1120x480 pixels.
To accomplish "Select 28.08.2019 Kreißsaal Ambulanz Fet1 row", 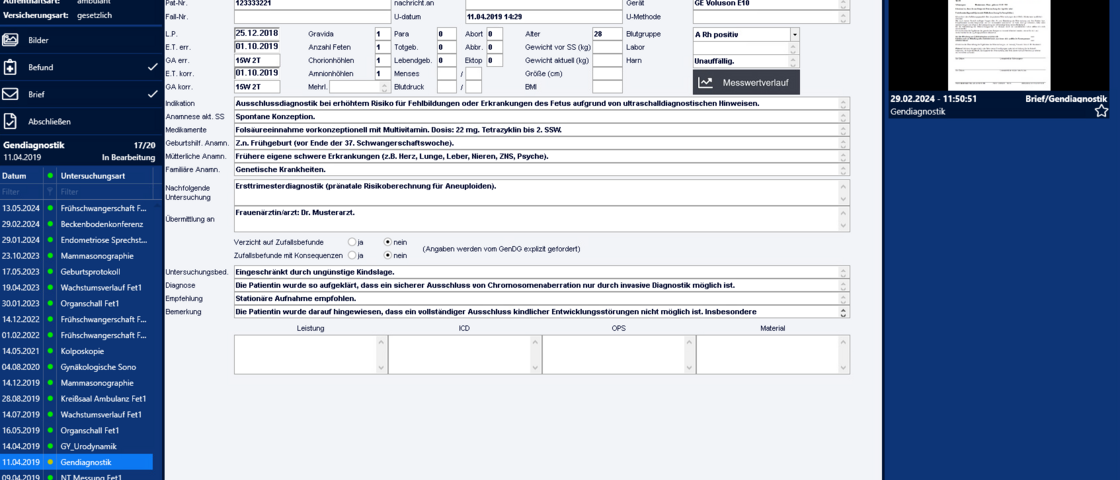I will (x=76, y=399).
